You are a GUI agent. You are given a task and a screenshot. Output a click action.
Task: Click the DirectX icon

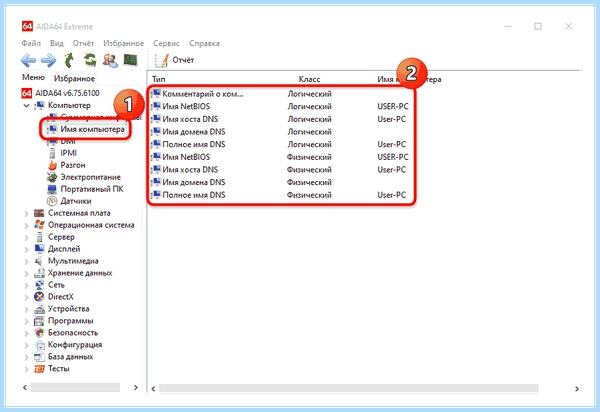(x=39, y=296)
